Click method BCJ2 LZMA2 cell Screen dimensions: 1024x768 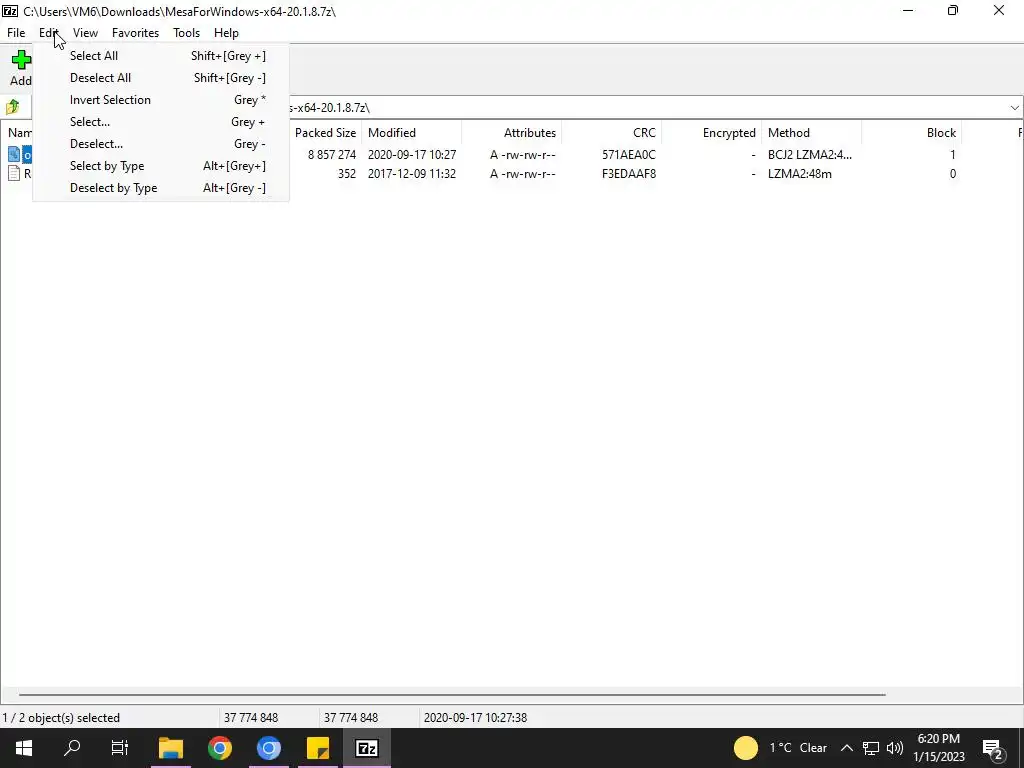click(810, 155)
